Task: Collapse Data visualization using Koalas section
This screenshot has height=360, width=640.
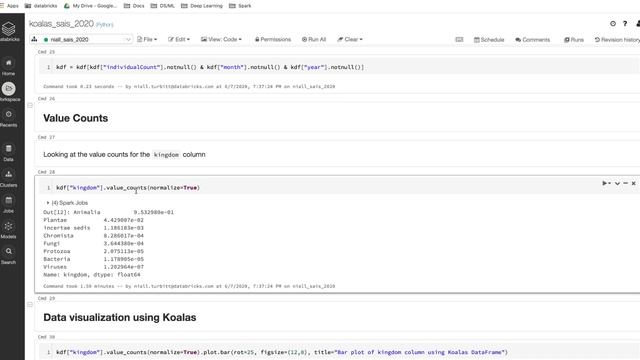Action: (30, 304)
